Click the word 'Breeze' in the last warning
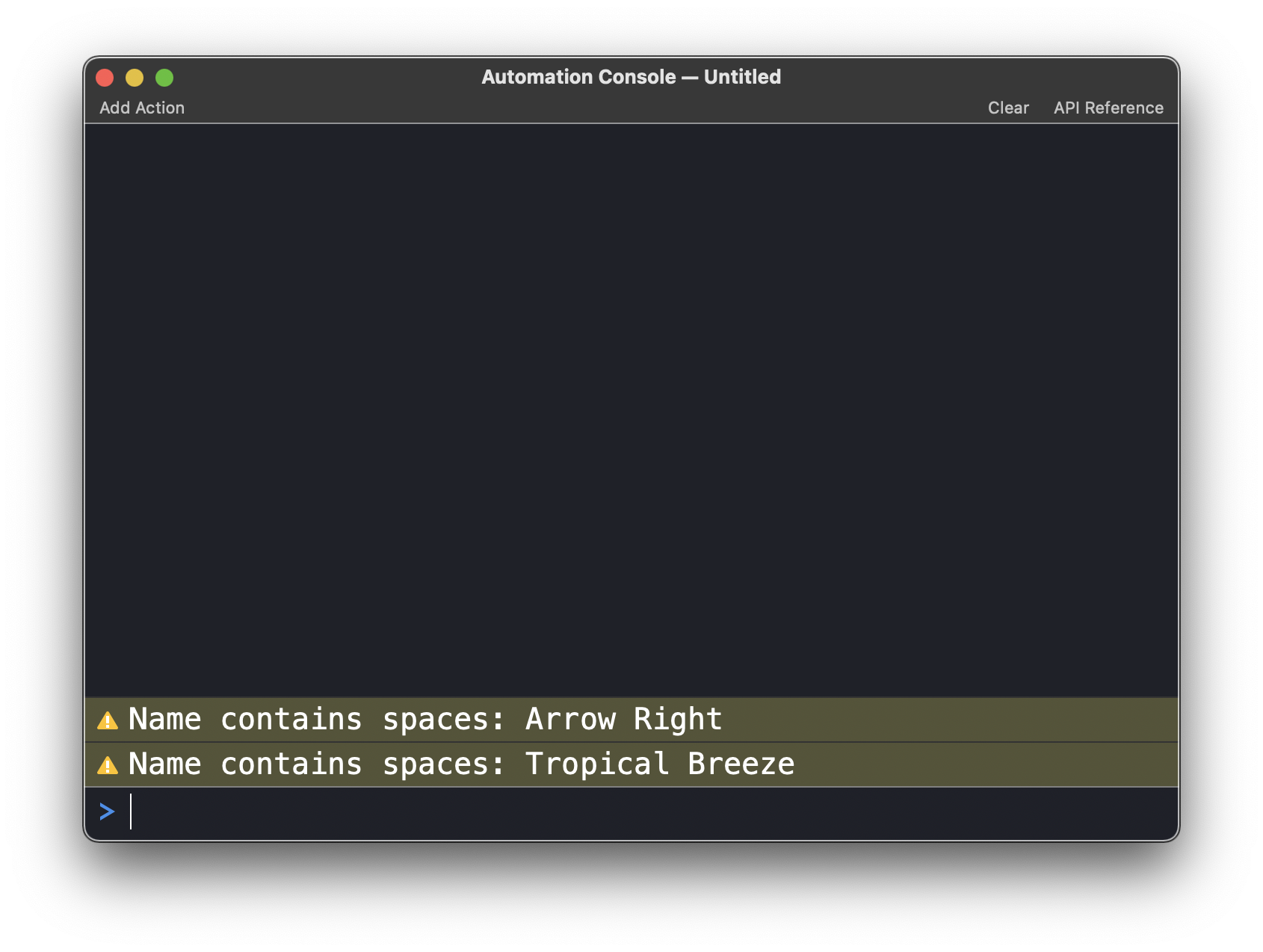This screenshot has height=952, width=1263. tap(741, 764)
